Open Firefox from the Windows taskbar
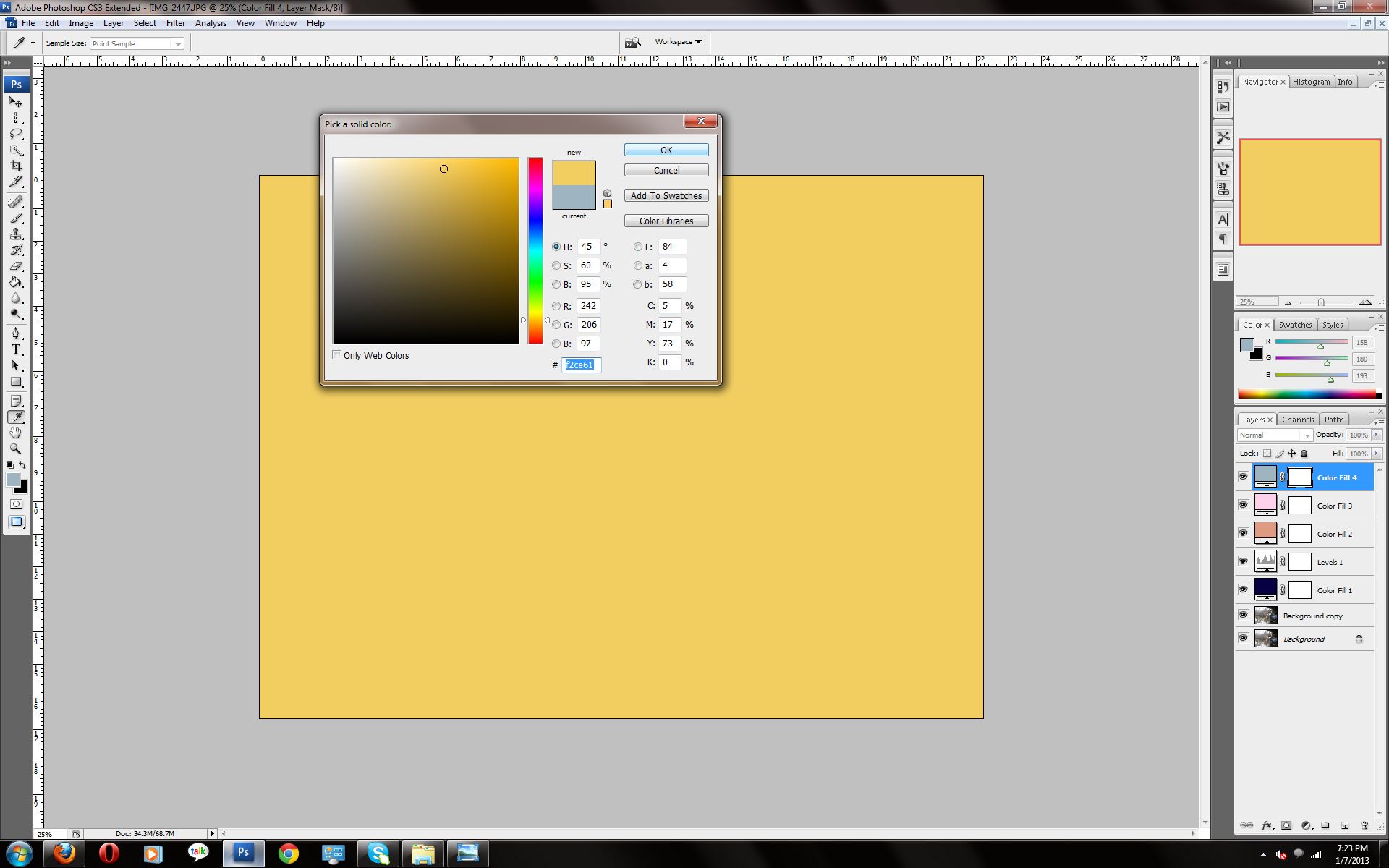 [64, 854]
